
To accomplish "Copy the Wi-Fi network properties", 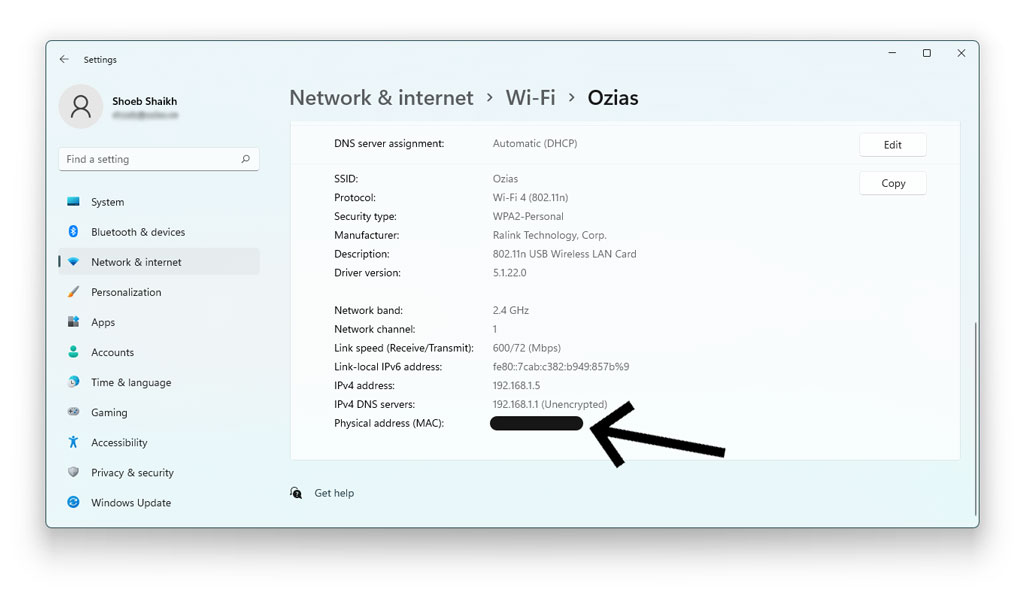I will click(892, 183).
